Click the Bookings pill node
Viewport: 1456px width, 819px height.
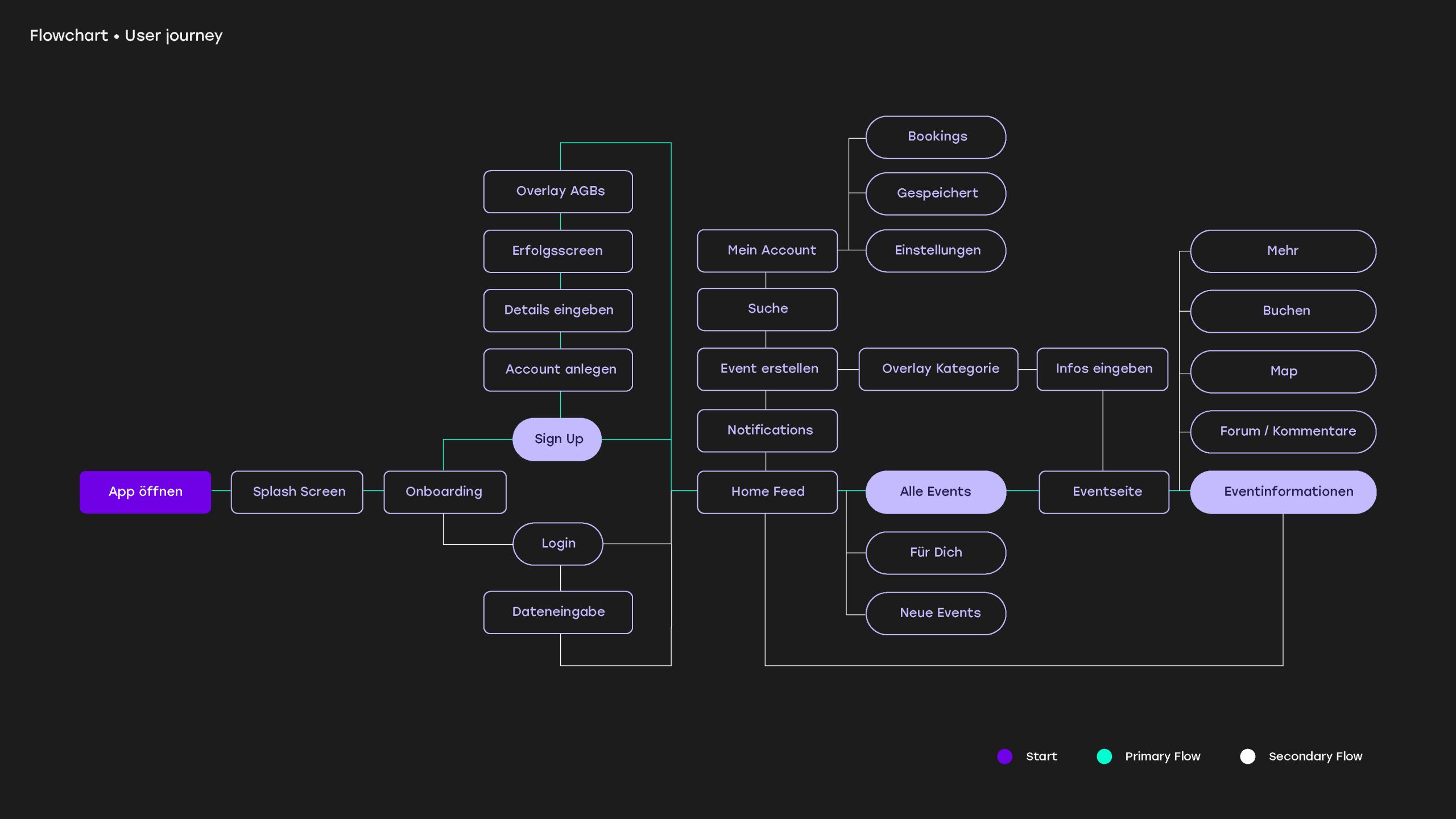tap(936, 136)
